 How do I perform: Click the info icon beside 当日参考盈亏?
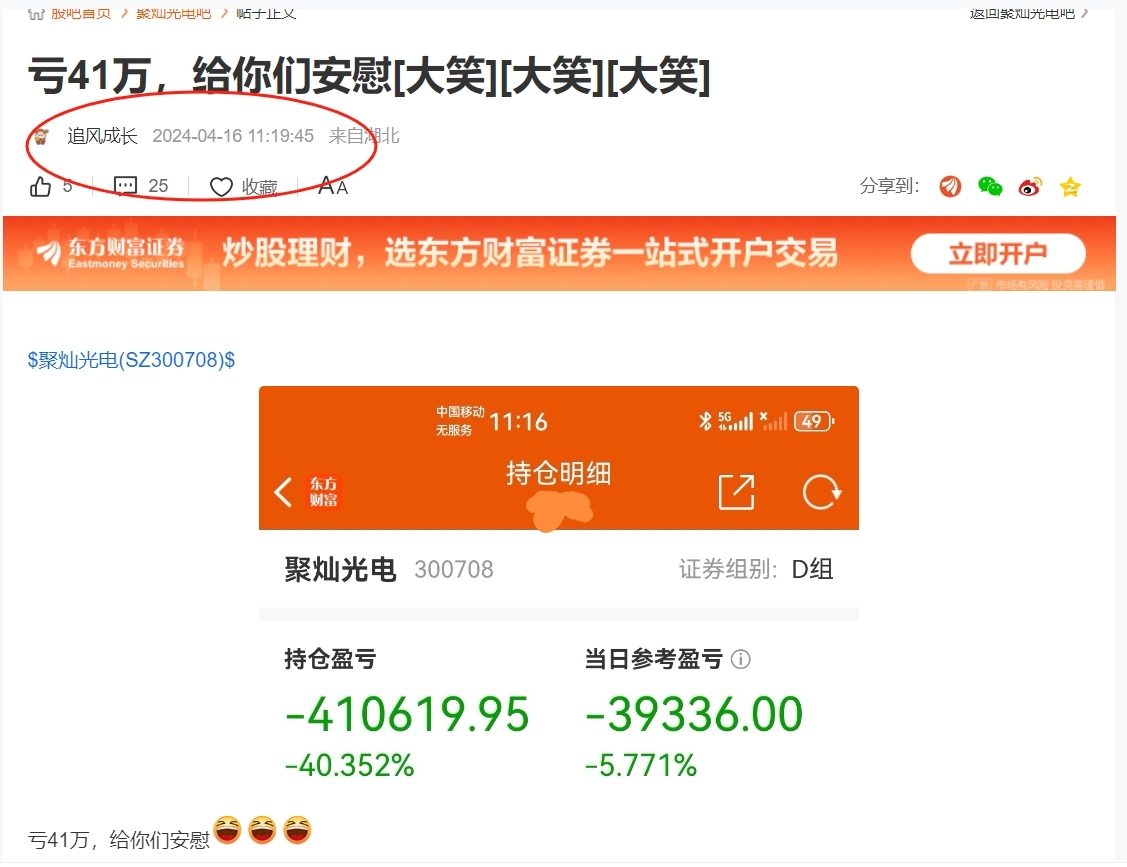[x=740, y=659]
